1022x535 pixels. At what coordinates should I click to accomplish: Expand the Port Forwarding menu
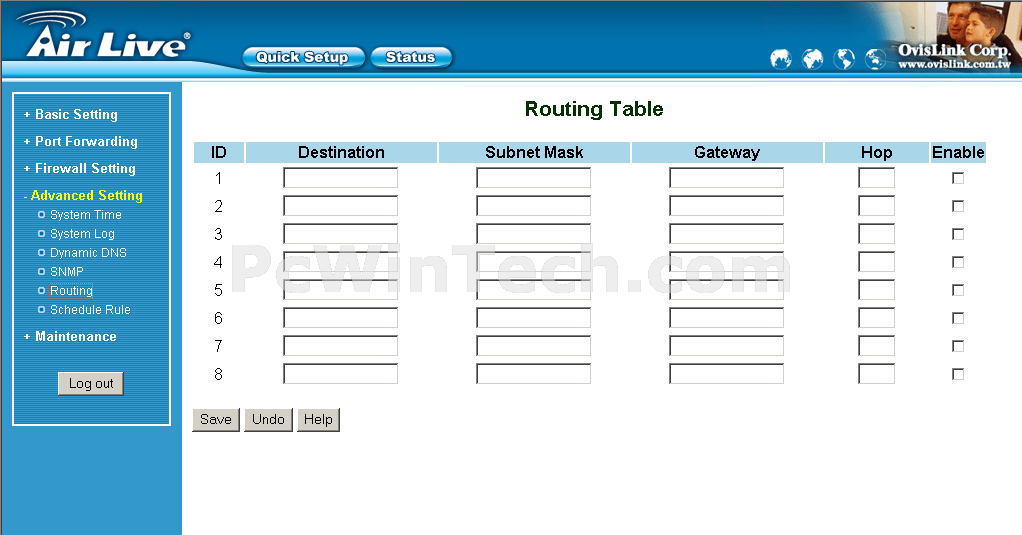point(85,141)
